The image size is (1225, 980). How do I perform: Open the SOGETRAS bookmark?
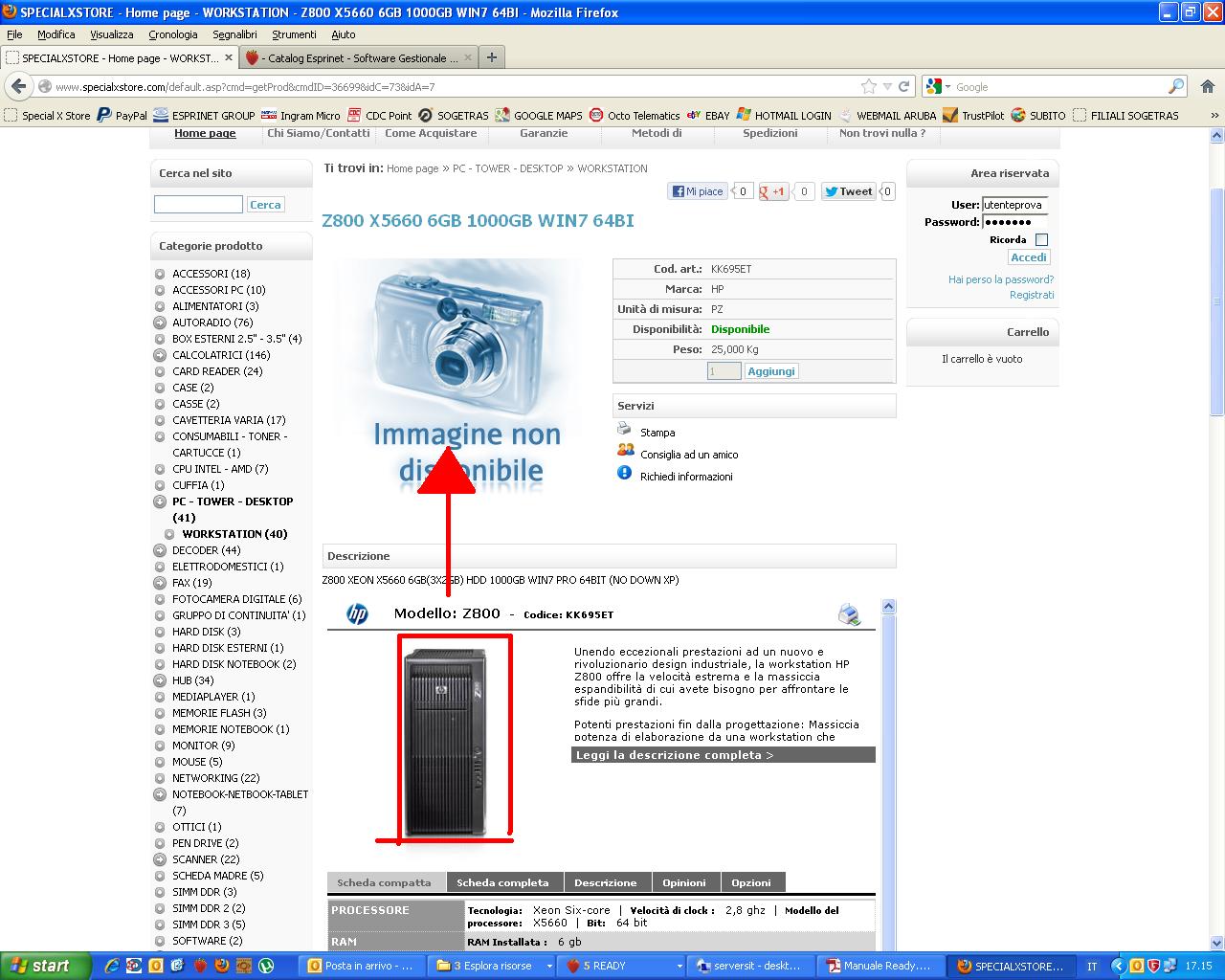pyautogui.click(x=454, y=116)
